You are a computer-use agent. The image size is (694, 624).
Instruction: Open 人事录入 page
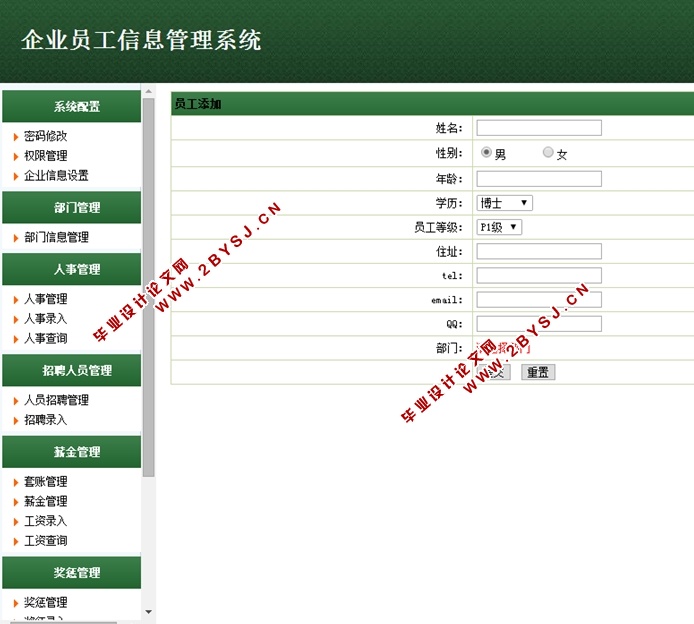[45, 319]
